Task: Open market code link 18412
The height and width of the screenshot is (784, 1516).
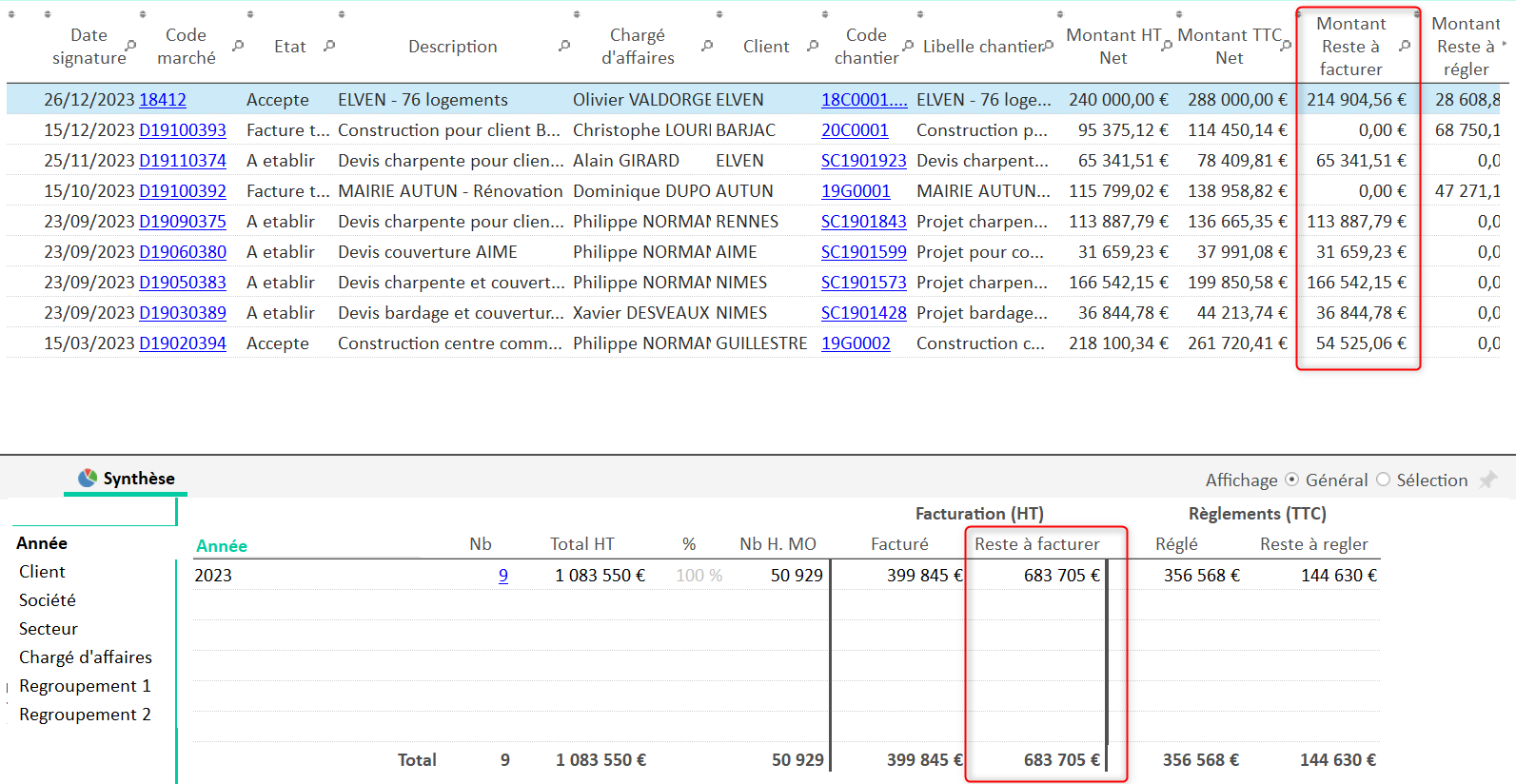Action: (163, 100)
